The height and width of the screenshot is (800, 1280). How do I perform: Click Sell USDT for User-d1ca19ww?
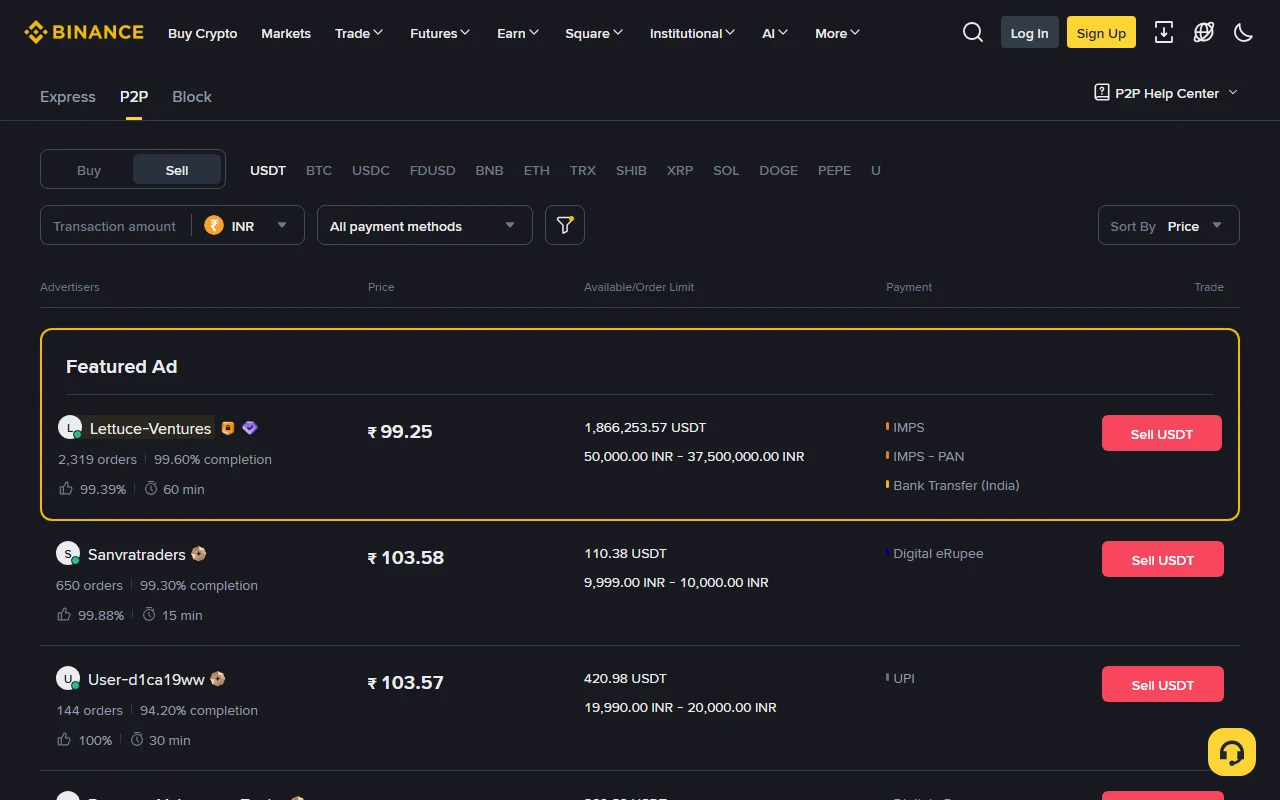(x=1163, y=684)
